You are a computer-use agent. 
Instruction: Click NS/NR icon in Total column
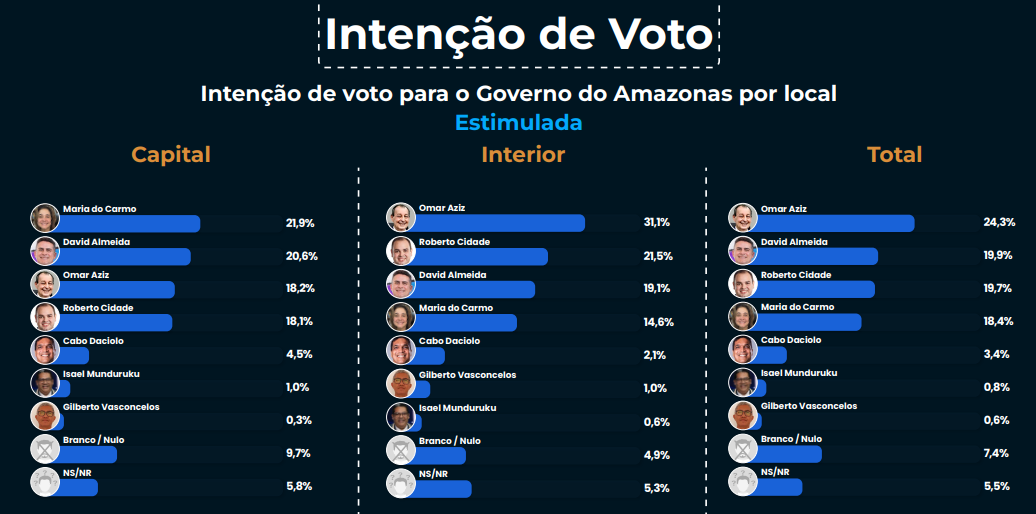[x=743, y=482]
